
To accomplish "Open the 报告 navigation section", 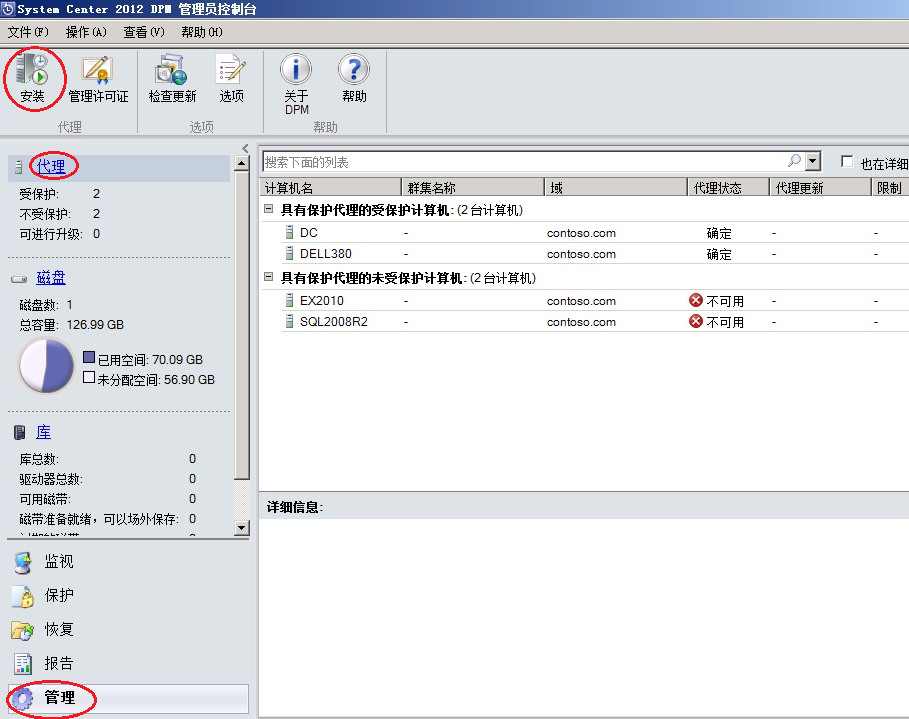I will [x=59, y=663].
